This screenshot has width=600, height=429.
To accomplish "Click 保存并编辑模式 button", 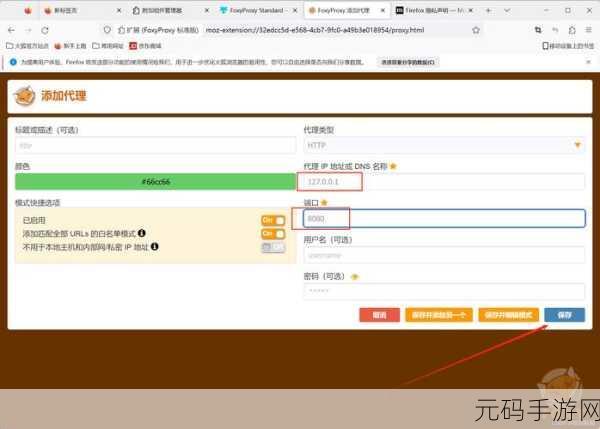I will coord(509,315).
